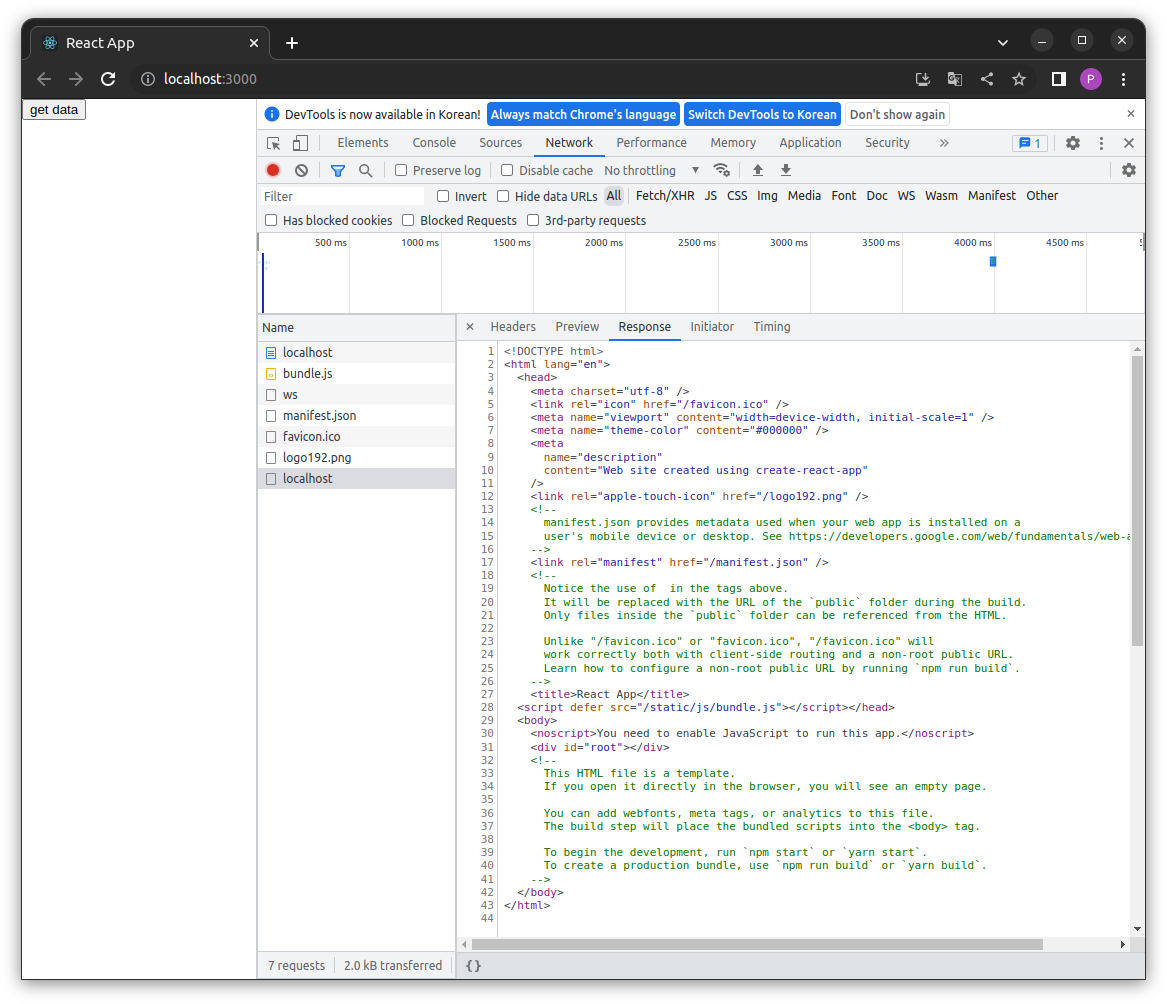Toggle the browser side panel icon
This screenshot has height=1004, width=1167.
(1058, 79)
